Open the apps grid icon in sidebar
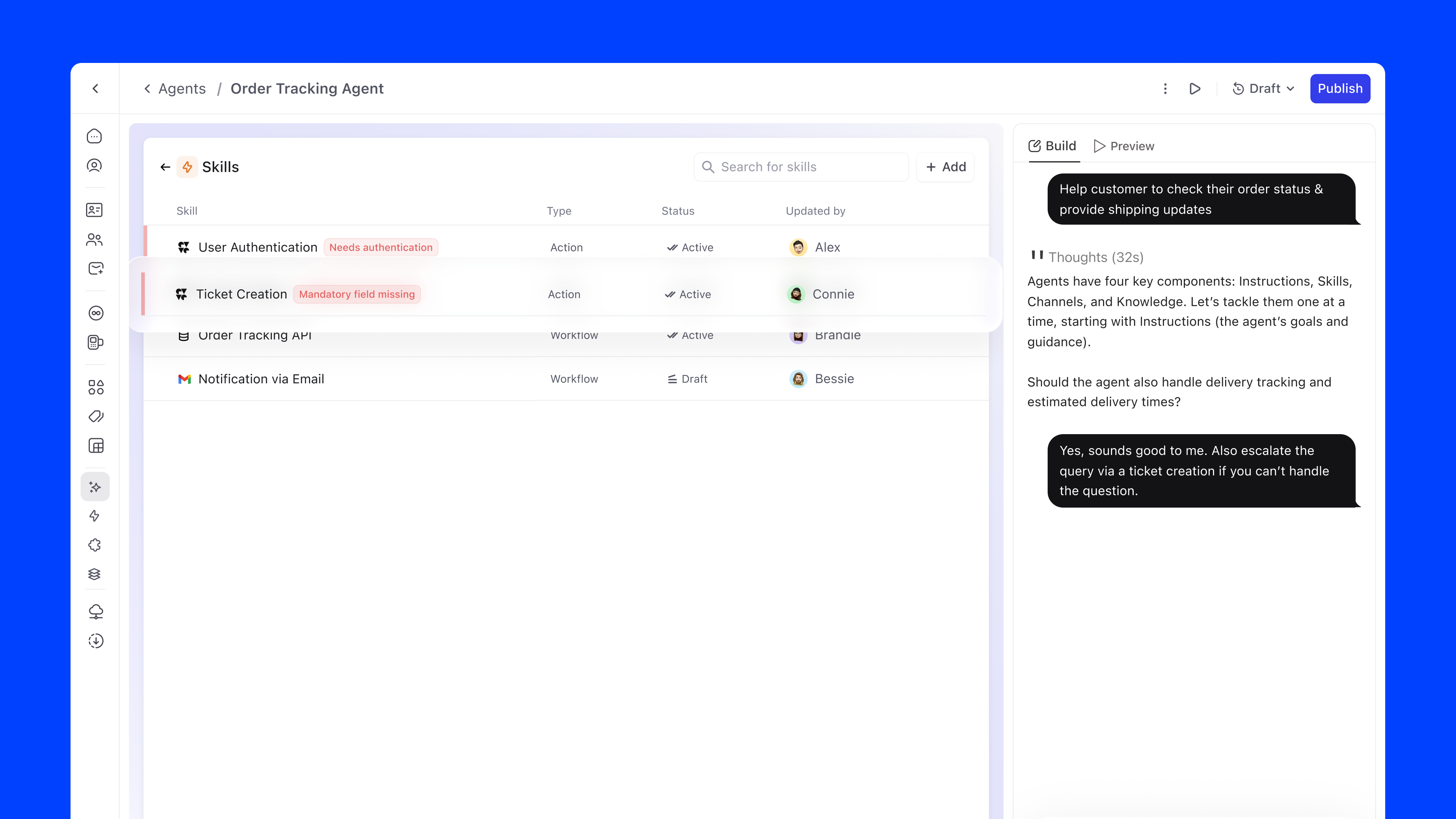The height and width of the screenshot is (819, 1456). point(96,387)
